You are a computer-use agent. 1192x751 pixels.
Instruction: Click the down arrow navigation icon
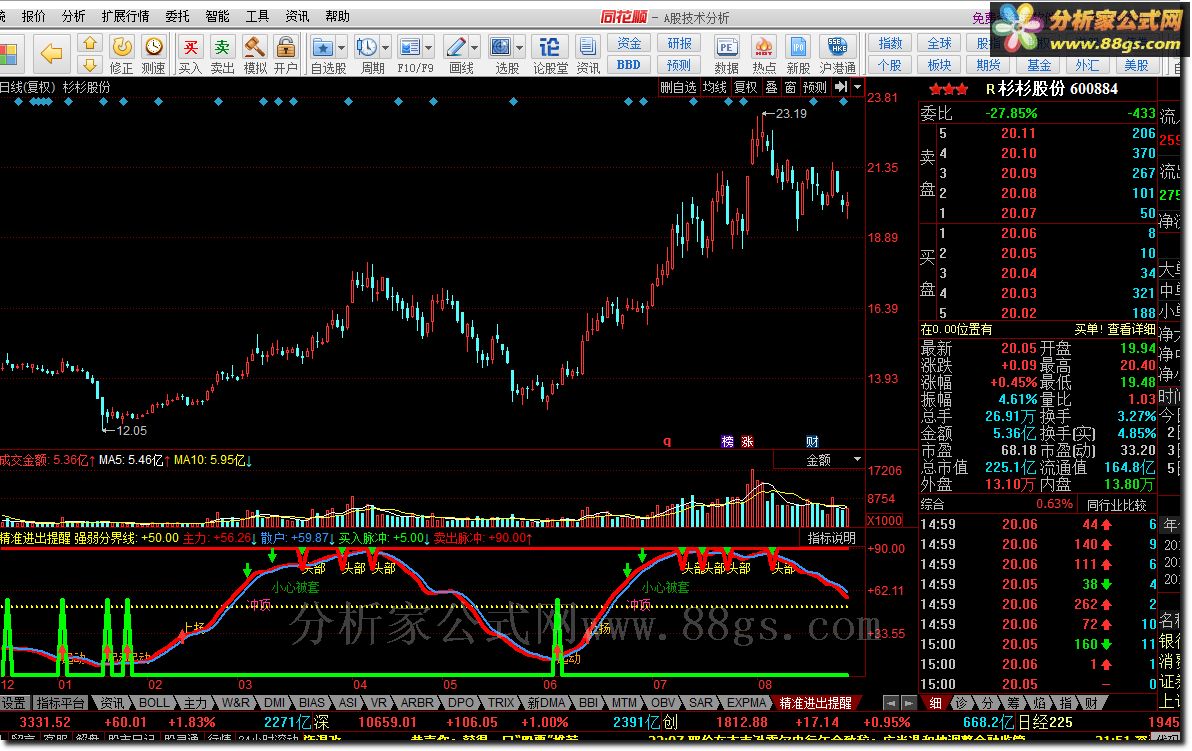90,65
